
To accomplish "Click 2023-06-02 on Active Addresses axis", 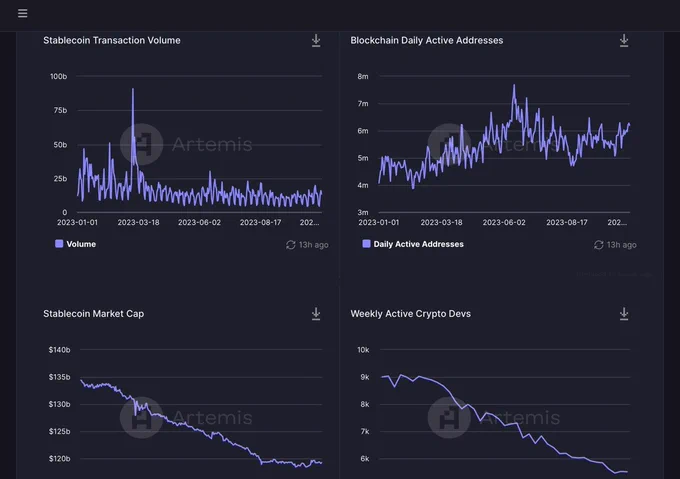I will [504, 222].
